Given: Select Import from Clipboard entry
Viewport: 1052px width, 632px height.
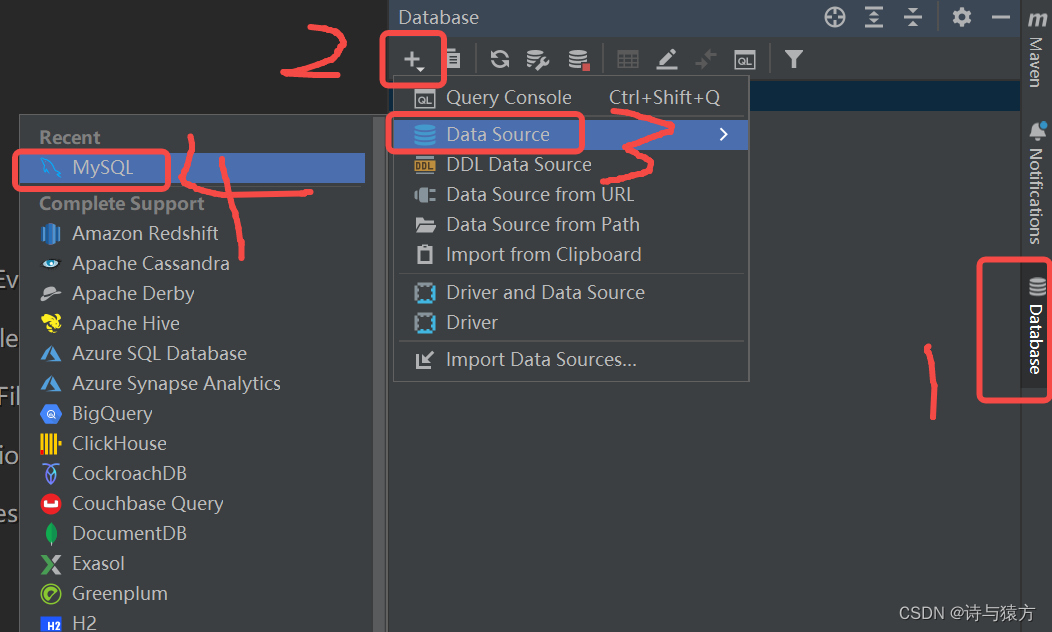Looking at the screenshot, I should click(570, 255).
